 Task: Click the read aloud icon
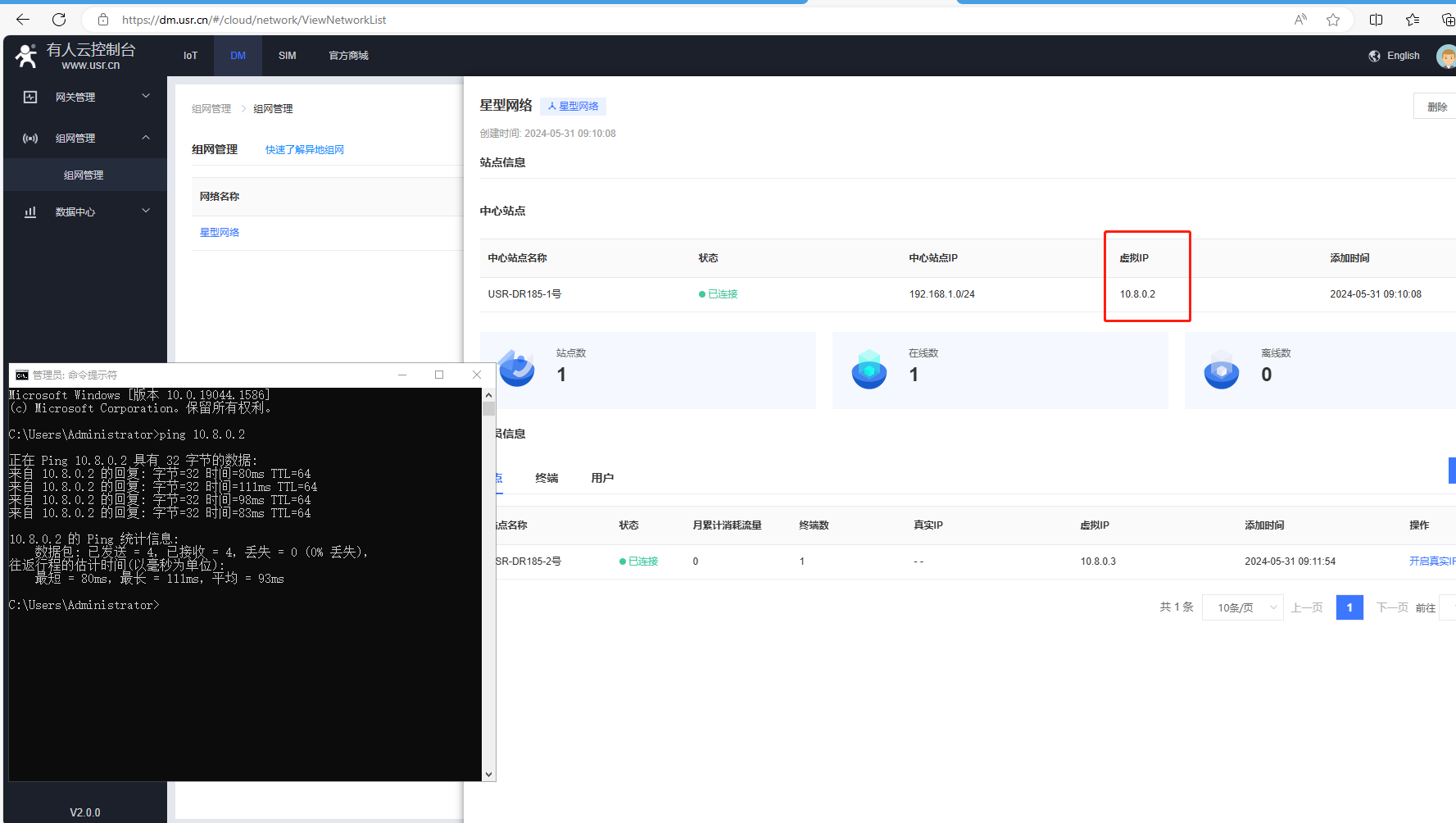[1300, 20]
